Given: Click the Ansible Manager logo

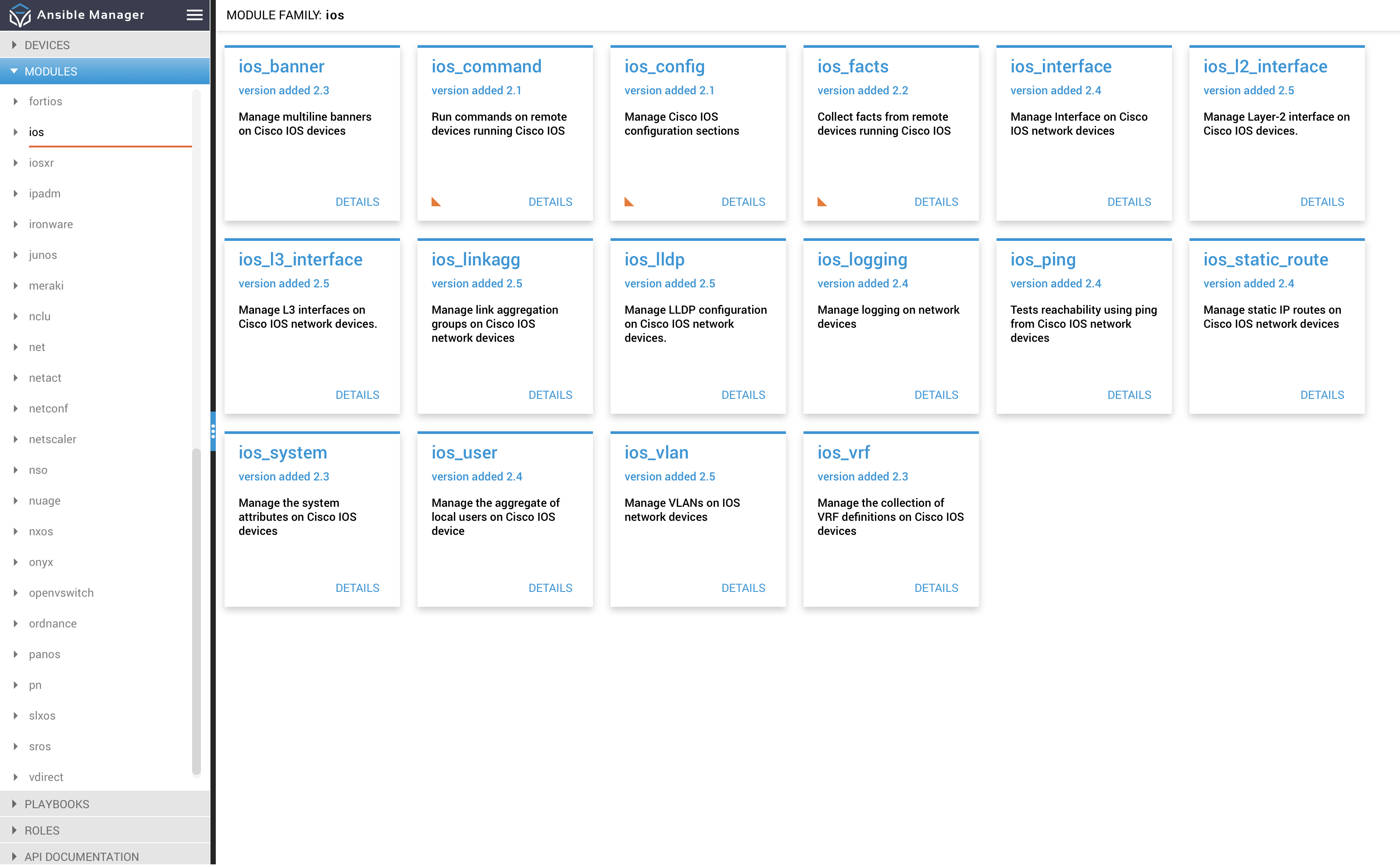Looking at the screenshot, I should pyautogui.click(x=19, y=14).
